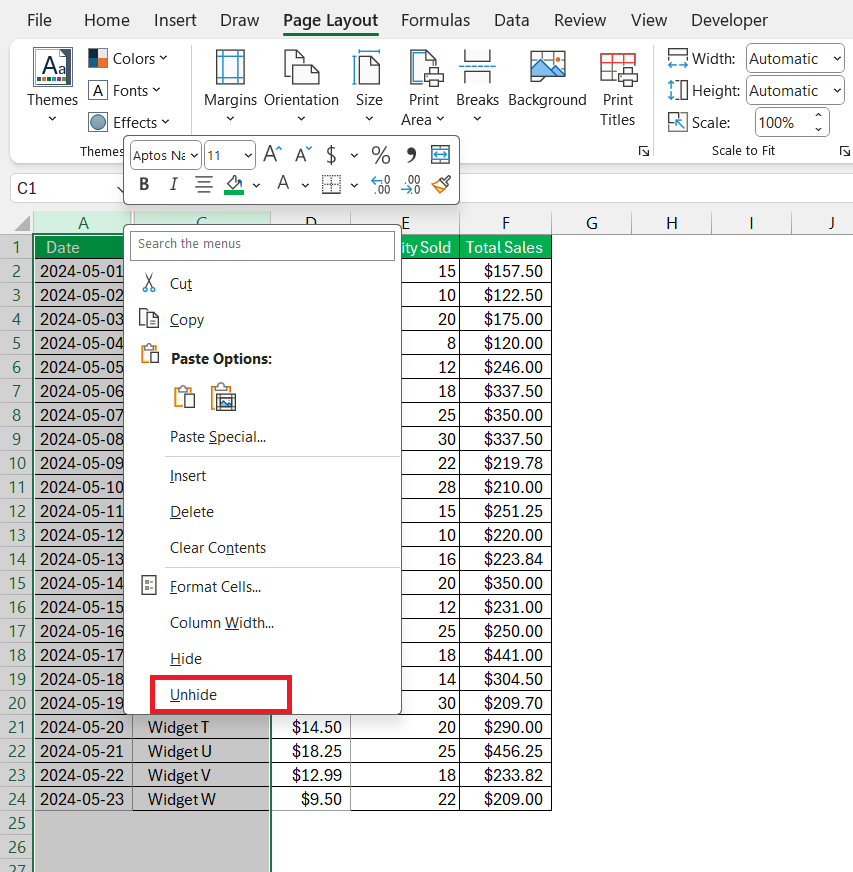
Task: Click the Increase Decimal icon
Action: [381, 184]
